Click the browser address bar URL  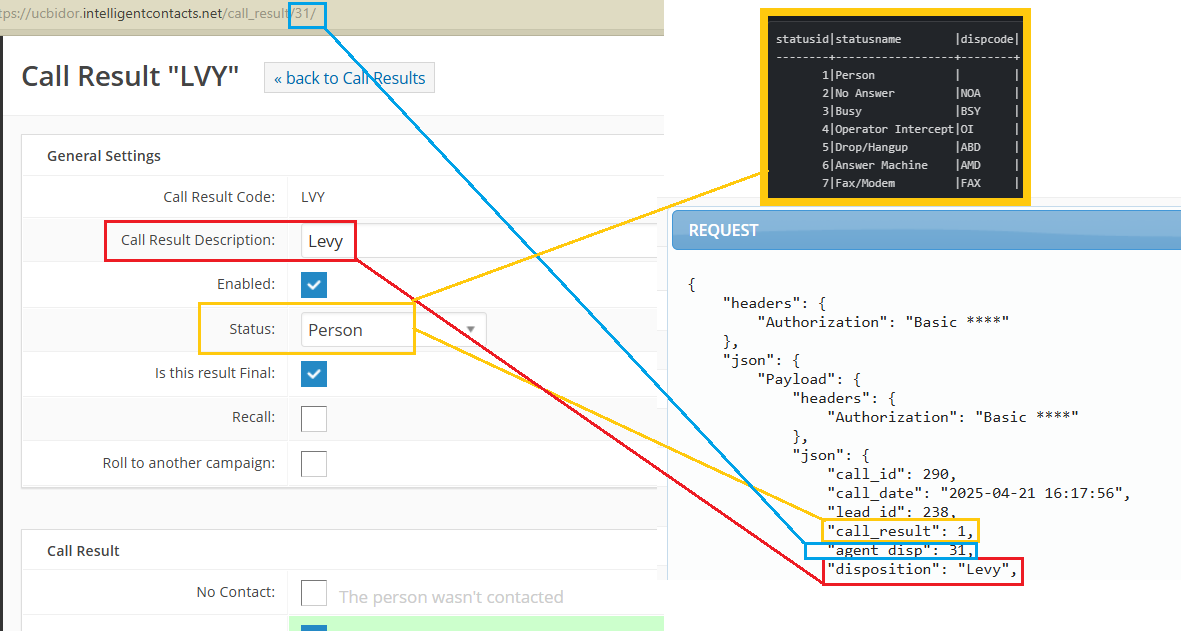[150, 15]
